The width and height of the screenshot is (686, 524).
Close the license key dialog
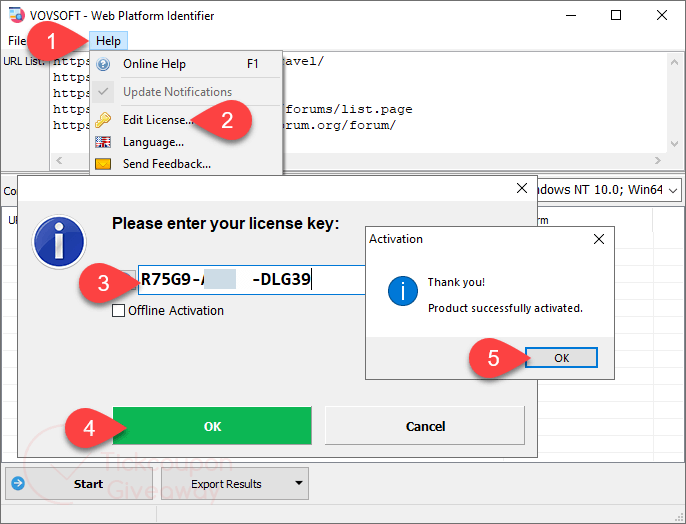click(521, 188)
